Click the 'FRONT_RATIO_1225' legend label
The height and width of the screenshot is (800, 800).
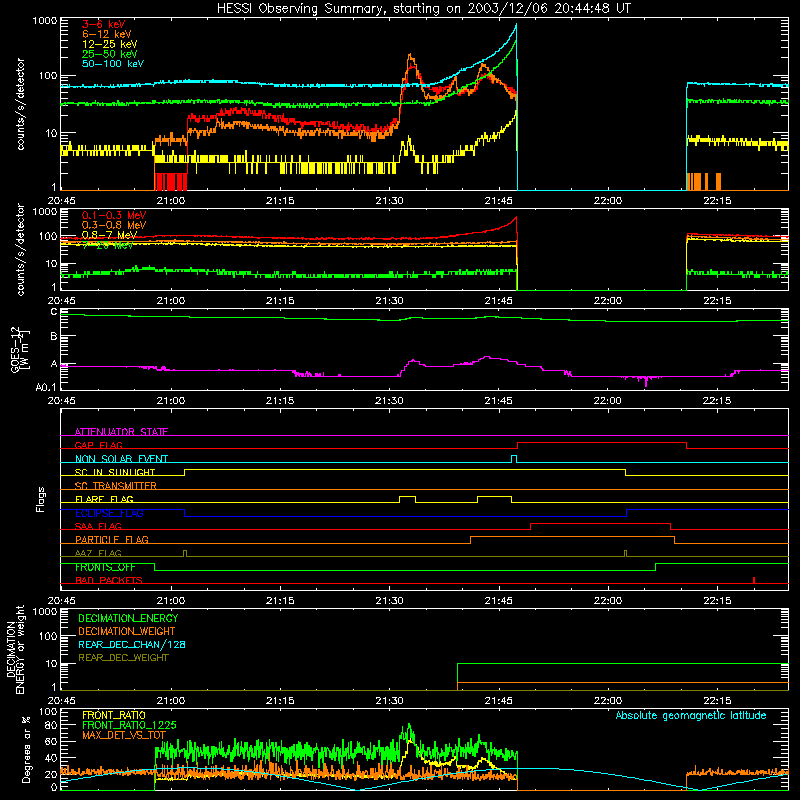point(129,725)
